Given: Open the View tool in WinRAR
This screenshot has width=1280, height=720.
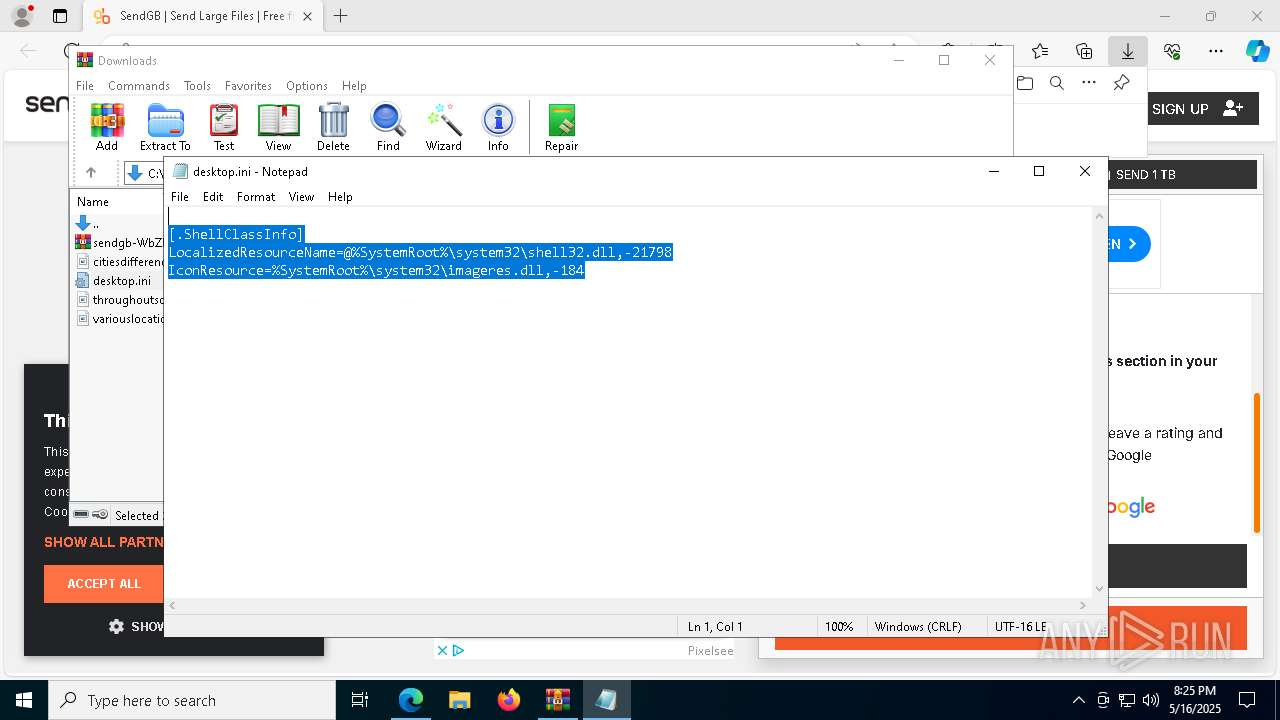Looking at the screenshot, I should click(278, 127).
